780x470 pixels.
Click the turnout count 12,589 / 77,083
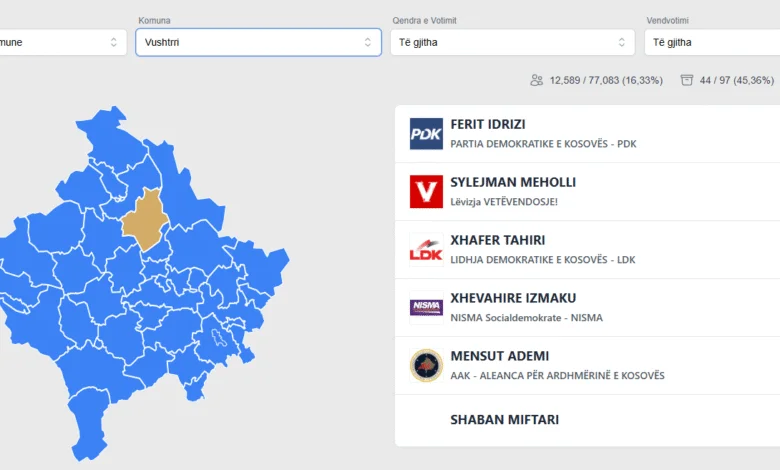(x=606, y=80)
